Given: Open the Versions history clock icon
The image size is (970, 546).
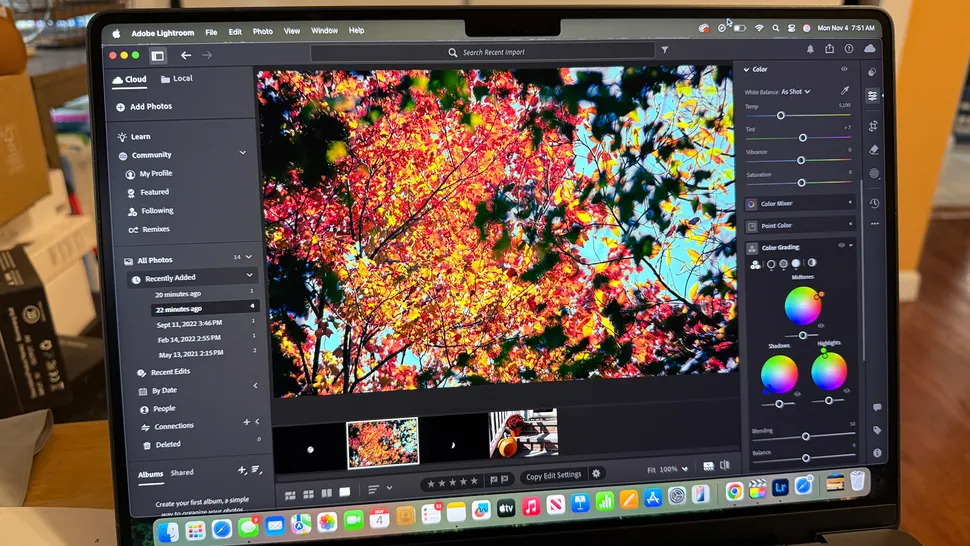Looking at the screenshot, I should (x=874, y=203).
